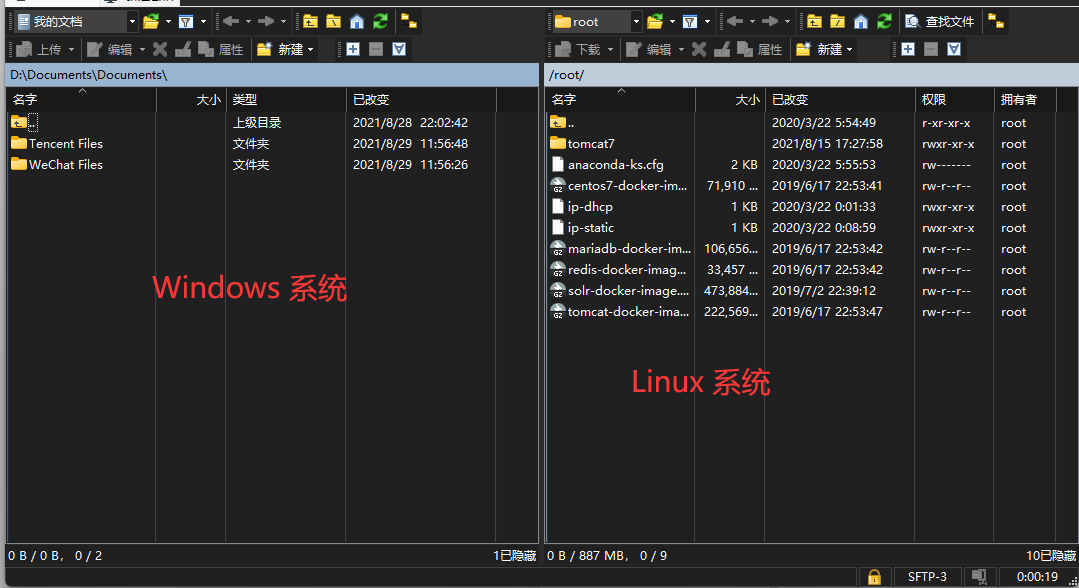The width and height of the screenshot is (1079, 588).
Task: Click local unselect files minus icon
Action: point(376,50)
